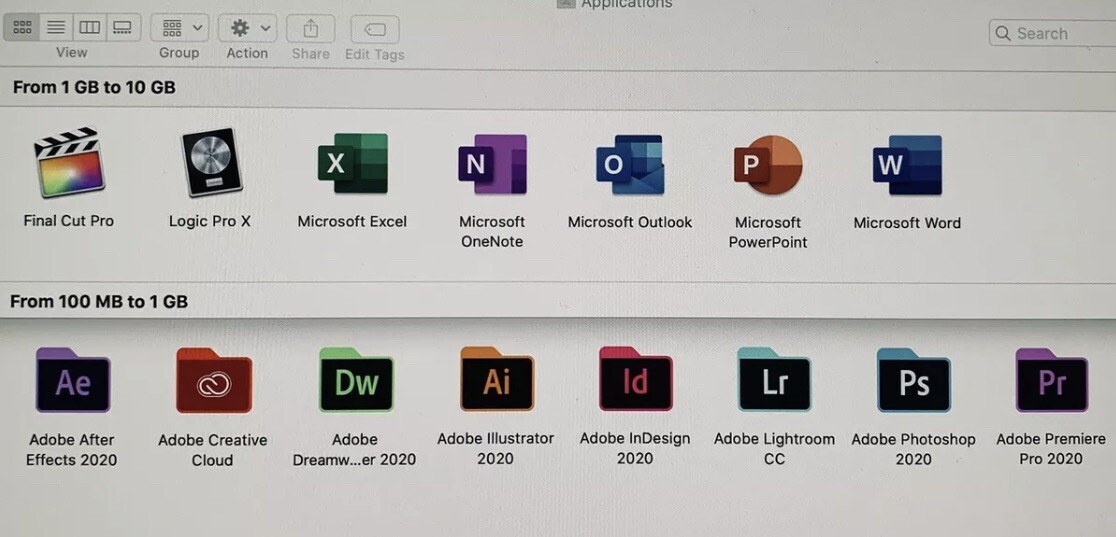The image size is (1116, 537).
Task: Click the 'Adobe Lightroom CC' label
Action: pyautogui.click(x=774, y=449)
